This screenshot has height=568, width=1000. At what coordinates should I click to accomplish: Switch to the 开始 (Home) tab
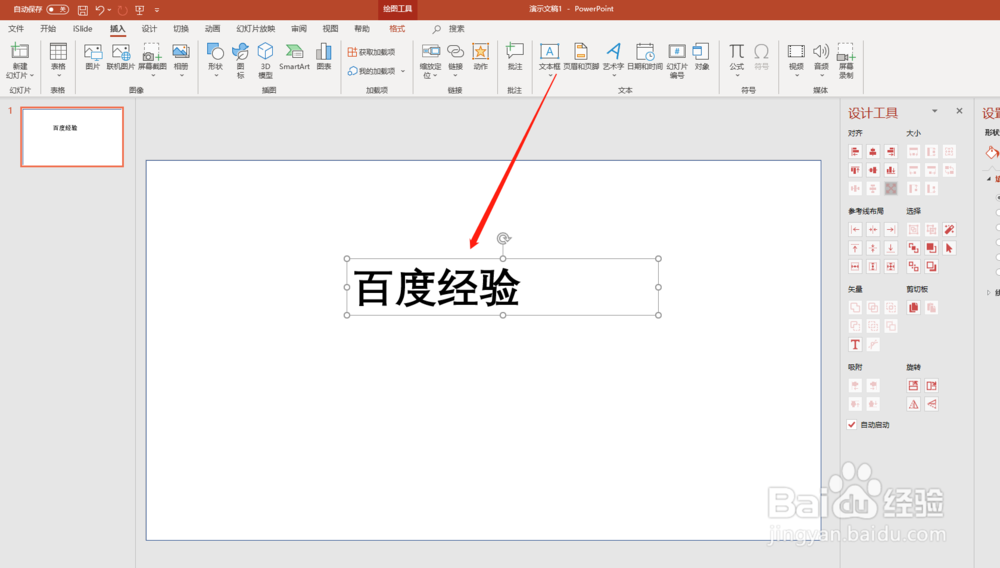48,29
